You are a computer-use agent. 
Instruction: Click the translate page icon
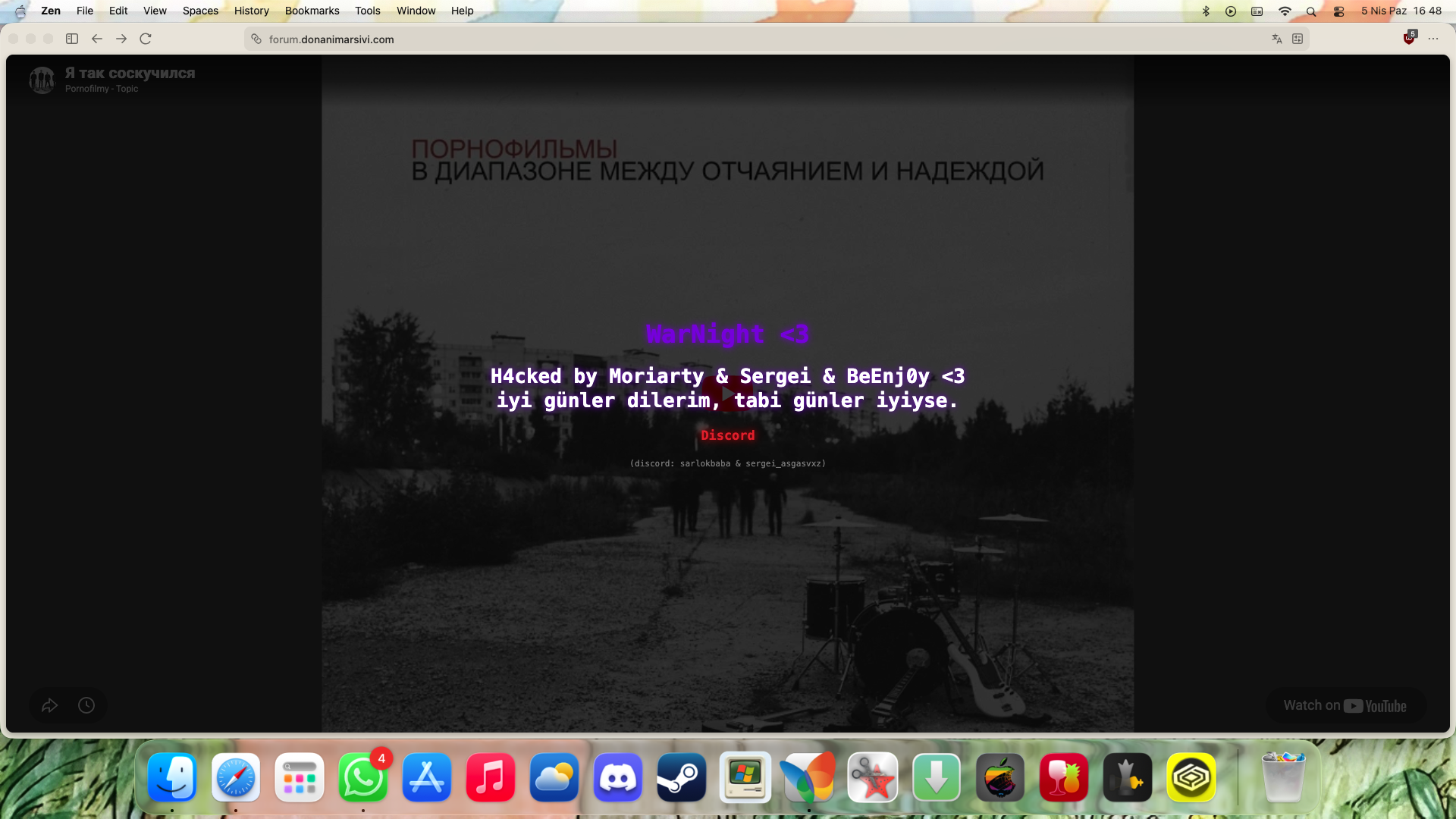[x=1277, y=39]
